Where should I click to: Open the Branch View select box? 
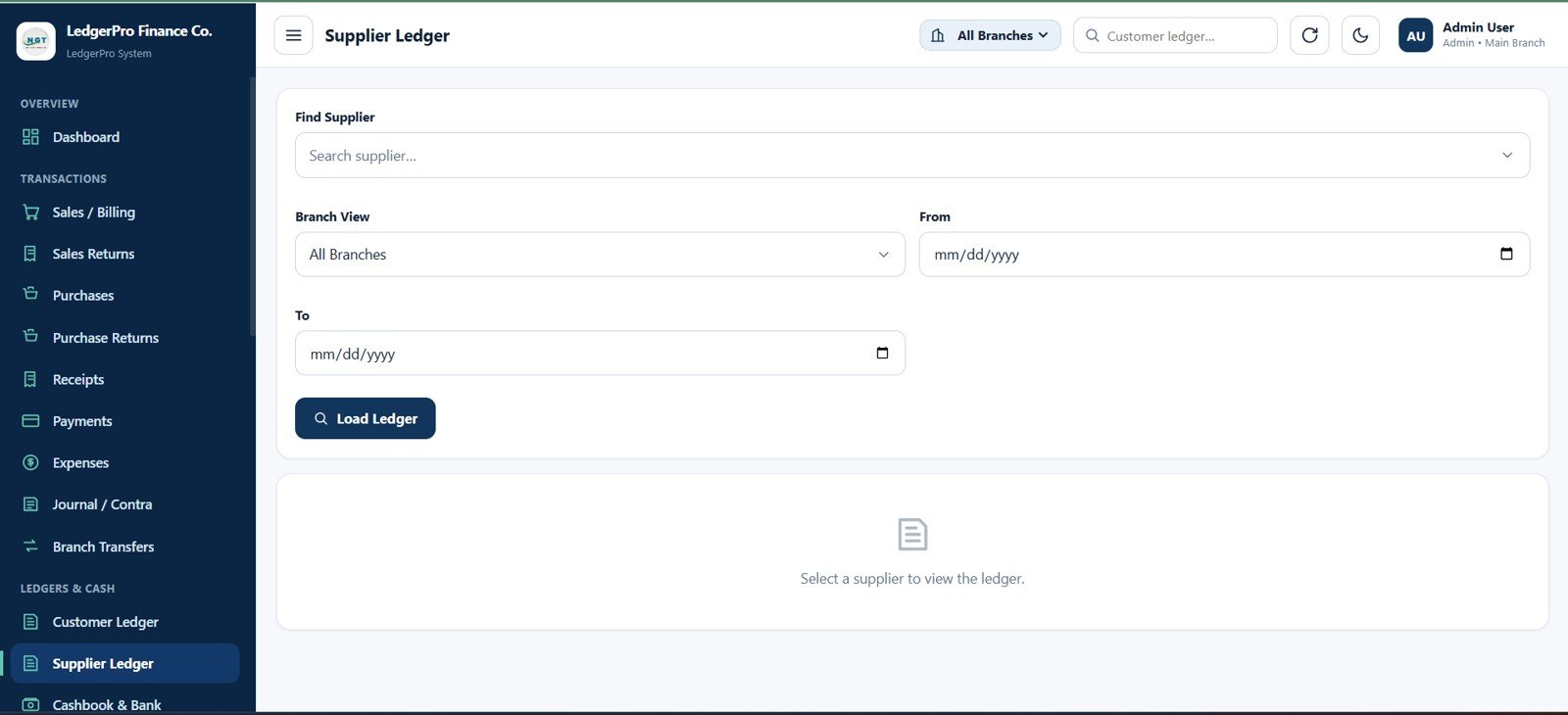click(600, 255)
